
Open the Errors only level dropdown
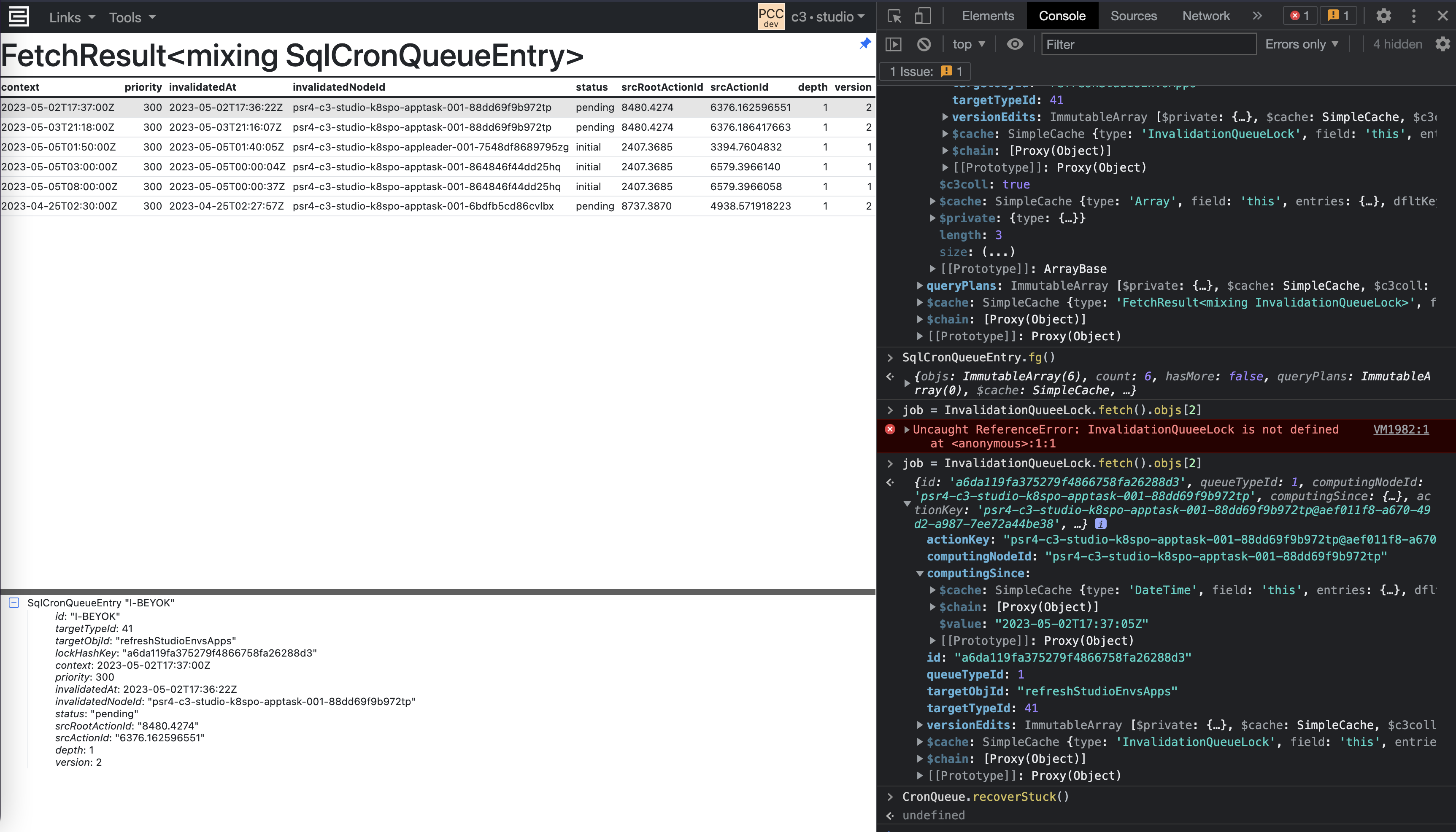1302,44
